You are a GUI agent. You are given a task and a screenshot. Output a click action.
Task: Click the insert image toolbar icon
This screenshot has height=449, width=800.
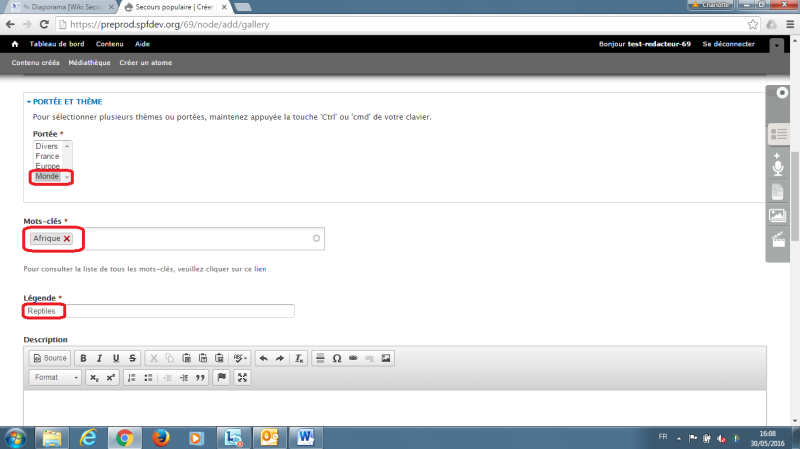click(x=386, y=358)
